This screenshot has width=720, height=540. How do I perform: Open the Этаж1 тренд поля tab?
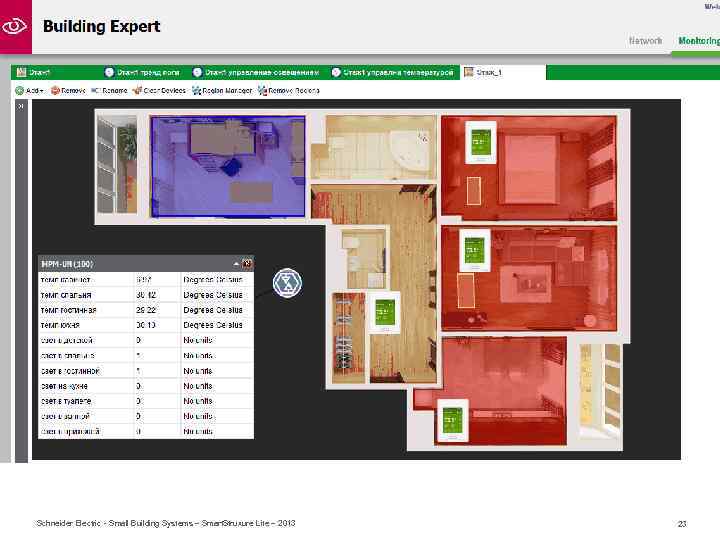coord(142,72)
